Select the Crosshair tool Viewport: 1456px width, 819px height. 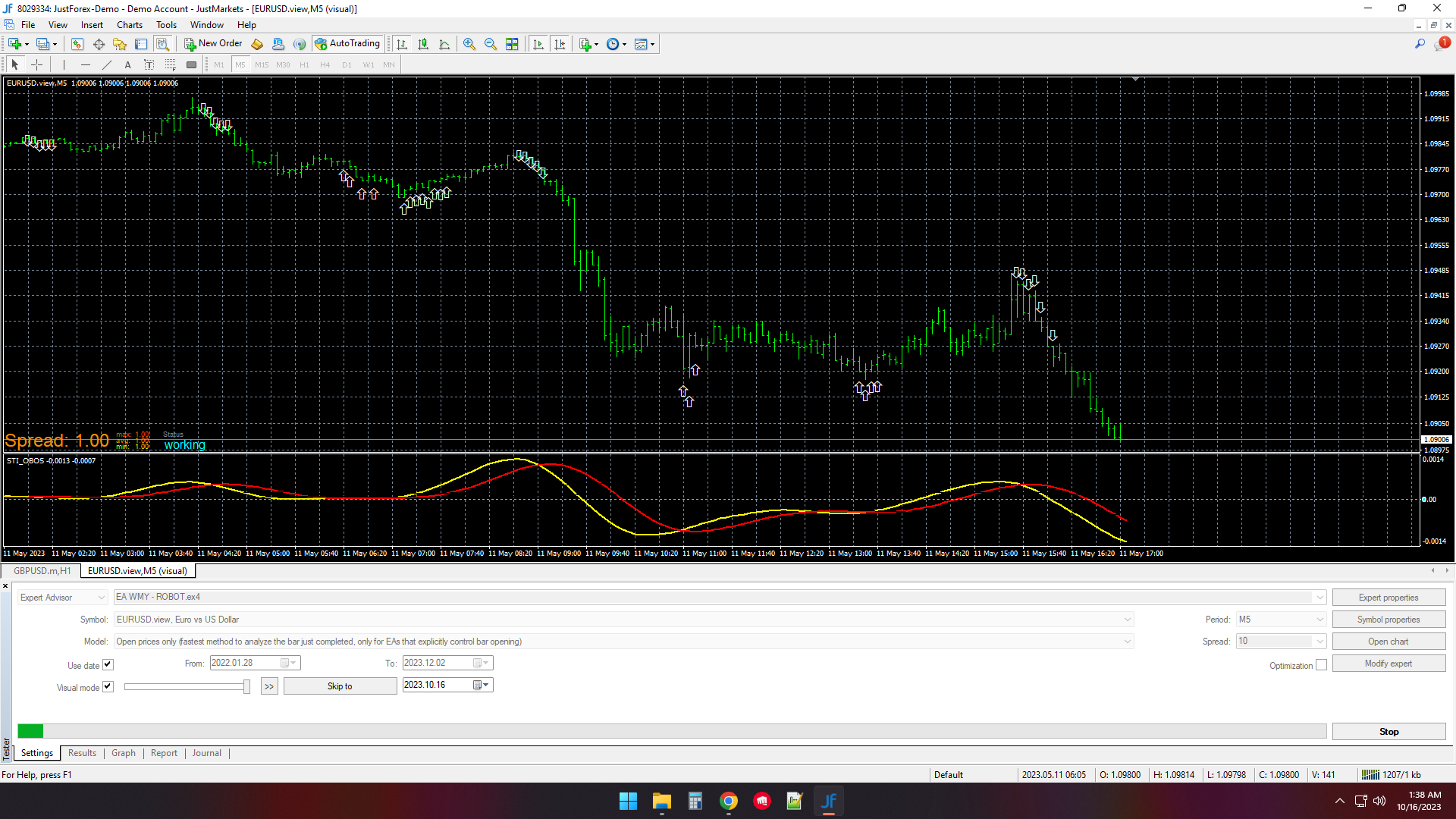click(36, 64)
